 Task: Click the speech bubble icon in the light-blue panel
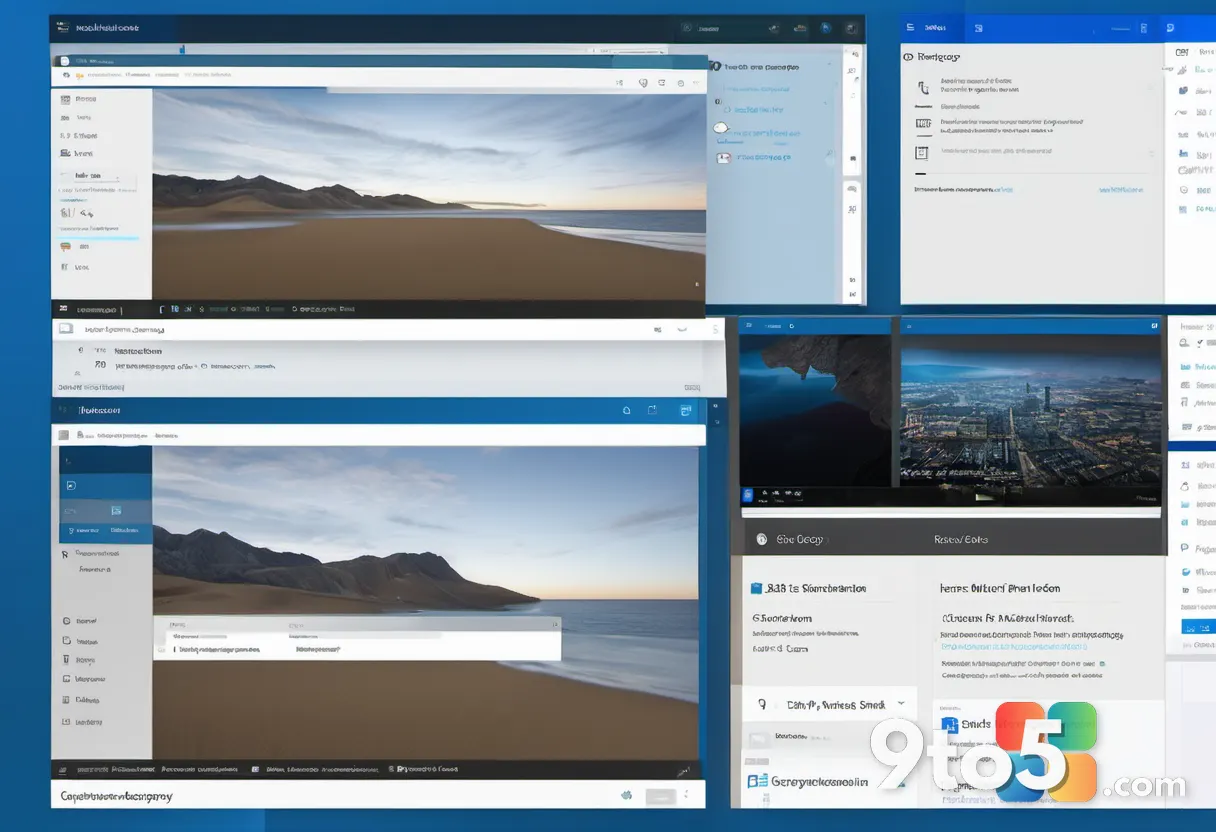click(722, 129)
